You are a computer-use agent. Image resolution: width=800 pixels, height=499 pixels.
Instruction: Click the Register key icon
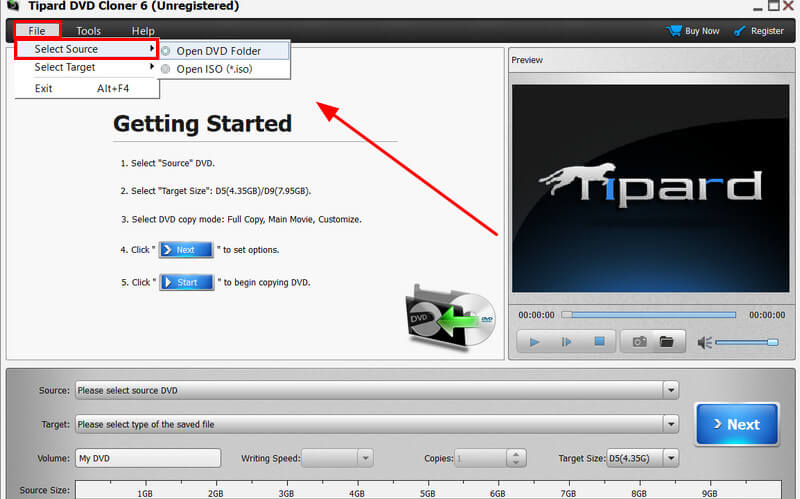[739, 31]
